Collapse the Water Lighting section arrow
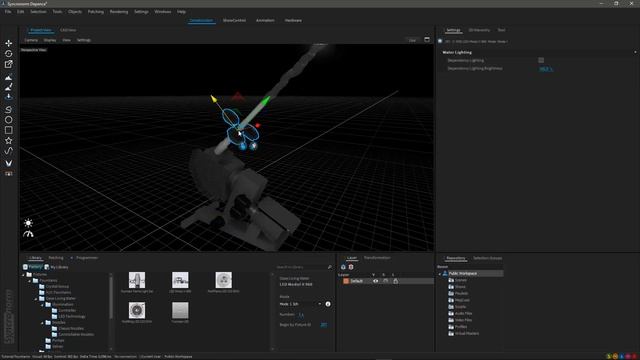Viewport: 640px width, 360px height. pos(635,52)
